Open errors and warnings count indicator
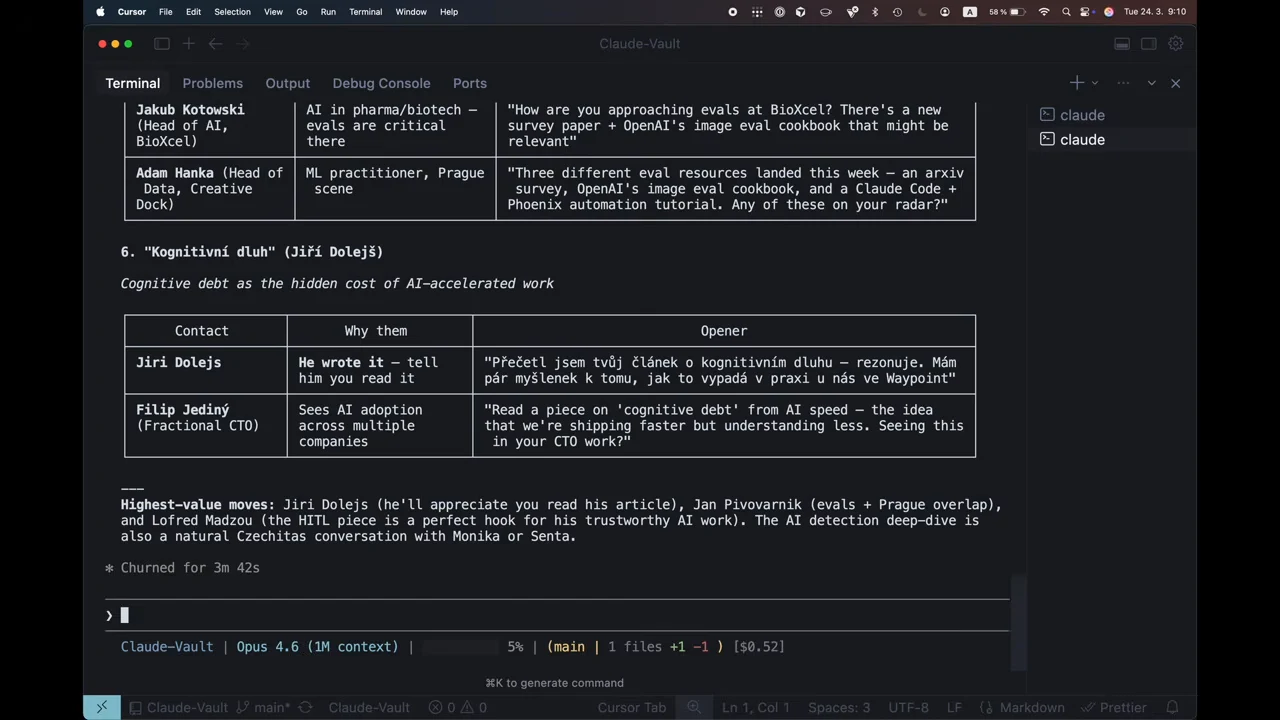 click(458, 707)
